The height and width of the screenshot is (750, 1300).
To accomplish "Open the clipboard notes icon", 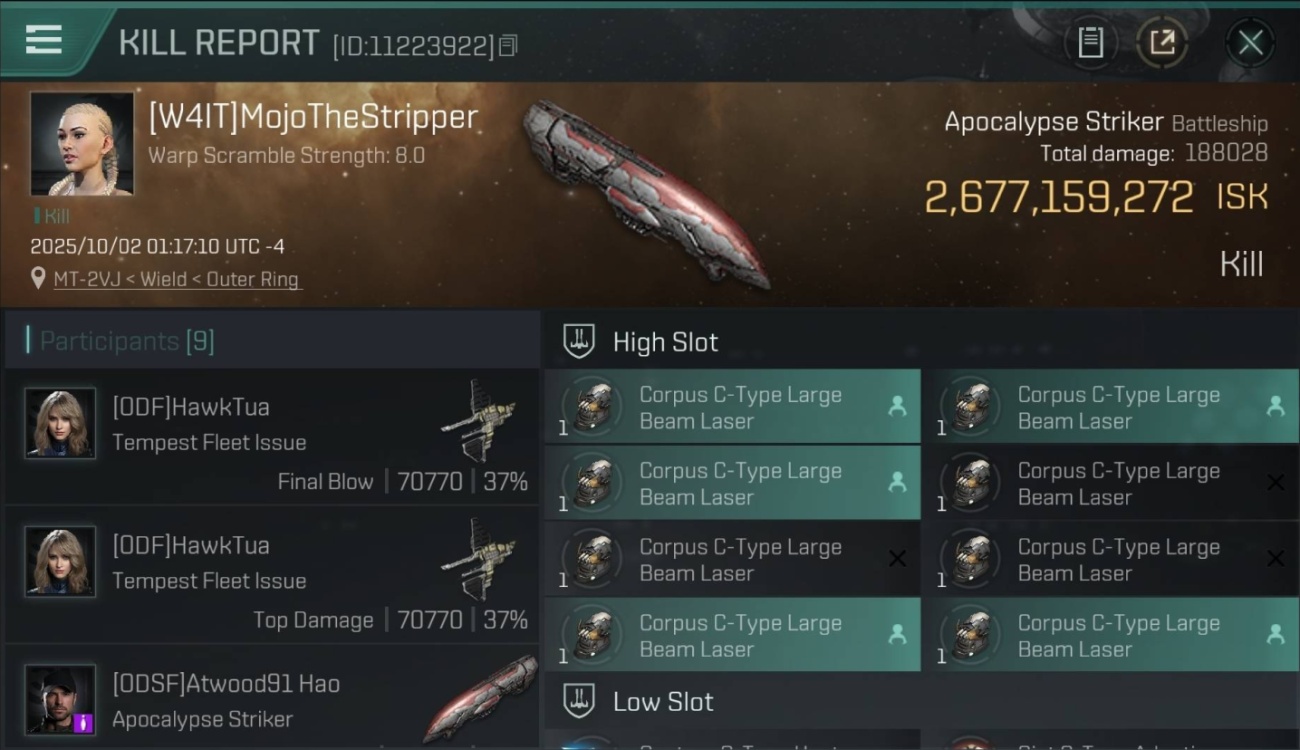I will pyautogui.click(x=1090, y=42).
